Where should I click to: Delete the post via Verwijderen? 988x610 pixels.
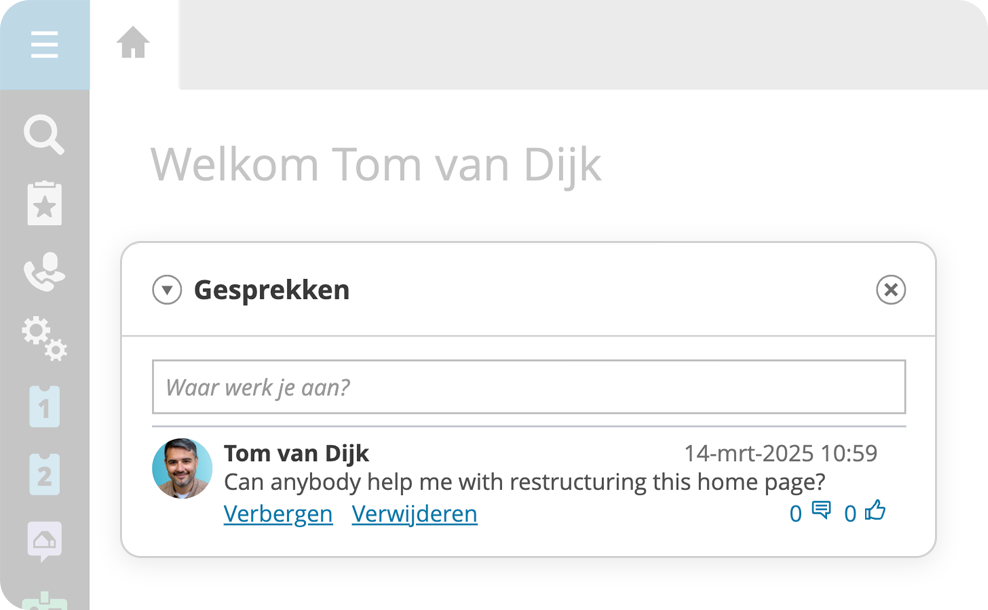click(x=415, y=514)
